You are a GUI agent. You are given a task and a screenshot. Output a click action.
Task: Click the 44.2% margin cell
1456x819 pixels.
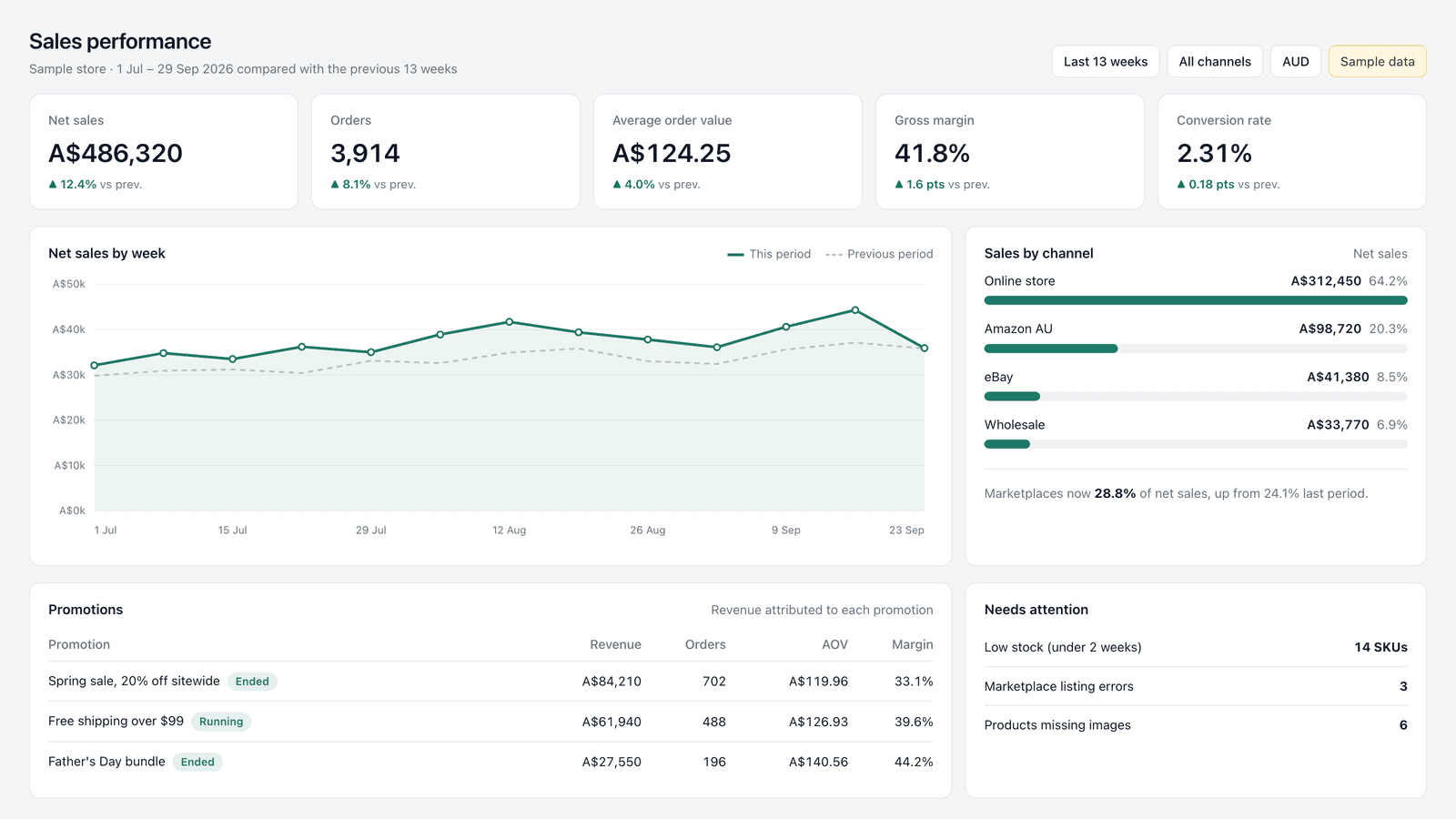pyautogui.click(x=914, y=762)
